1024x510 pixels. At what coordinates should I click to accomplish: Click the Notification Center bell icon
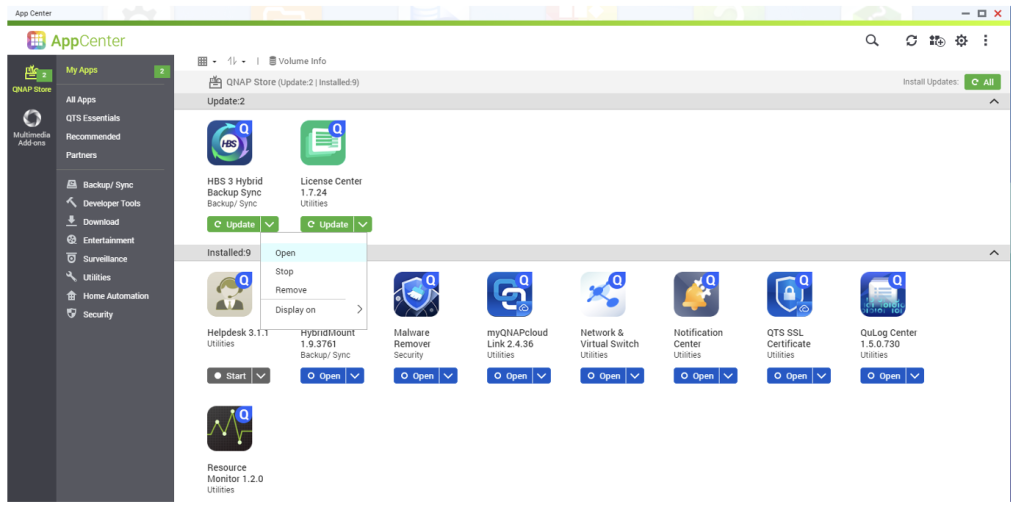tap(697, 295)
